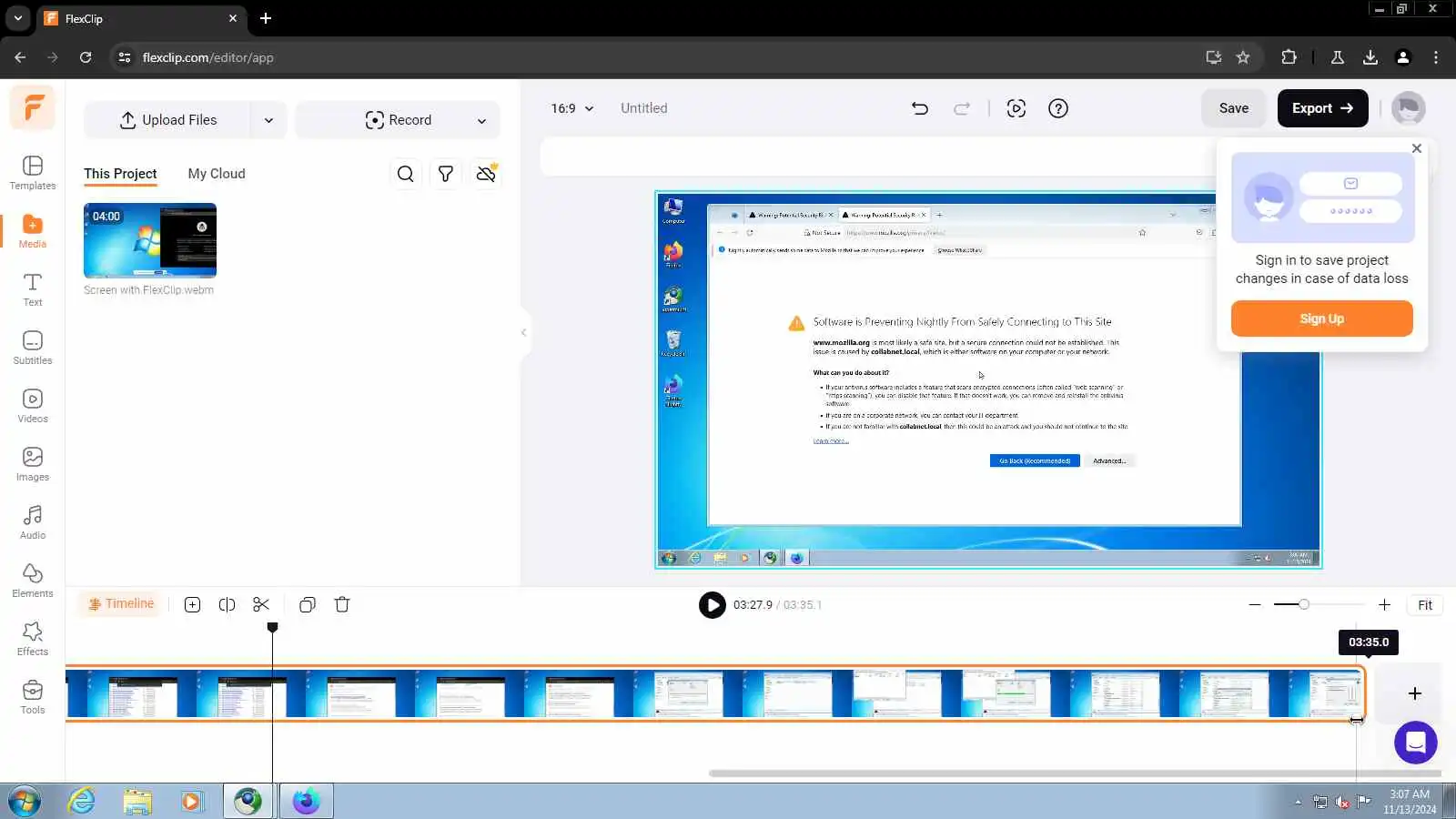
Task: Expand the Upload Files dropdown arrow
Action: 268,120
